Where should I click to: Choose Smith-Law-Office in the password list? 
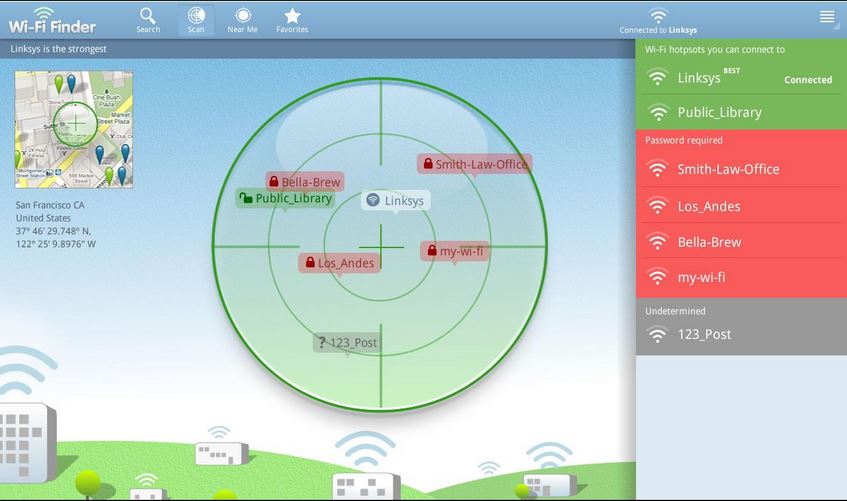(x=741, y=169)
